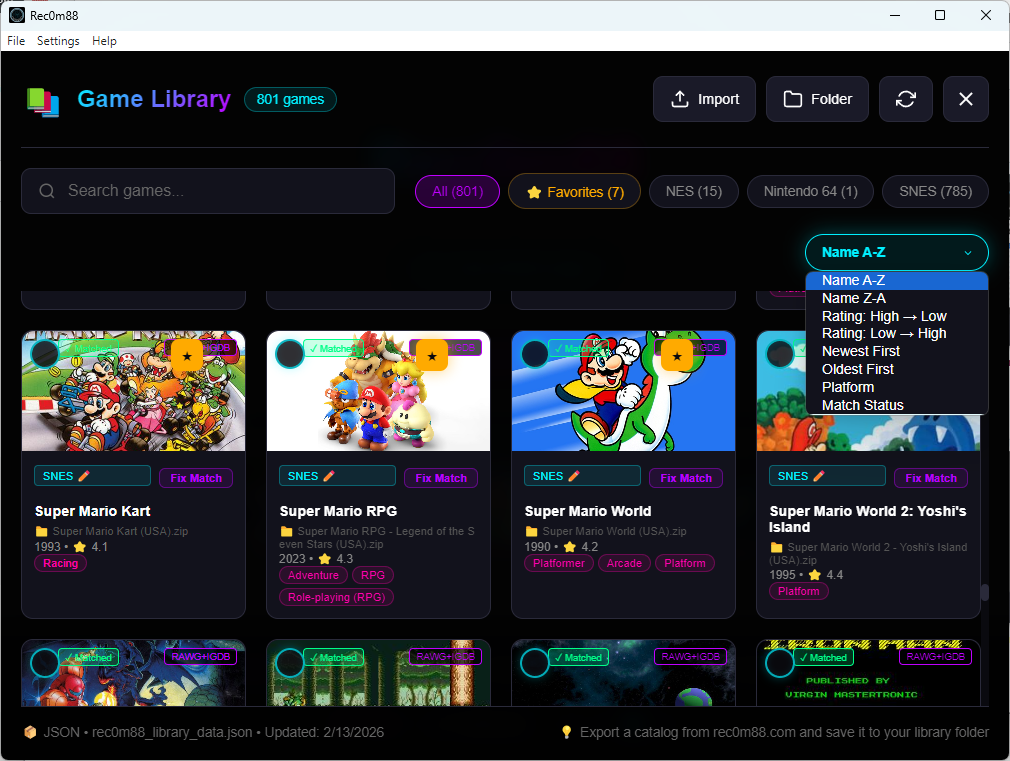Click the Import button

pyautogui.click(x=704, y=98)
